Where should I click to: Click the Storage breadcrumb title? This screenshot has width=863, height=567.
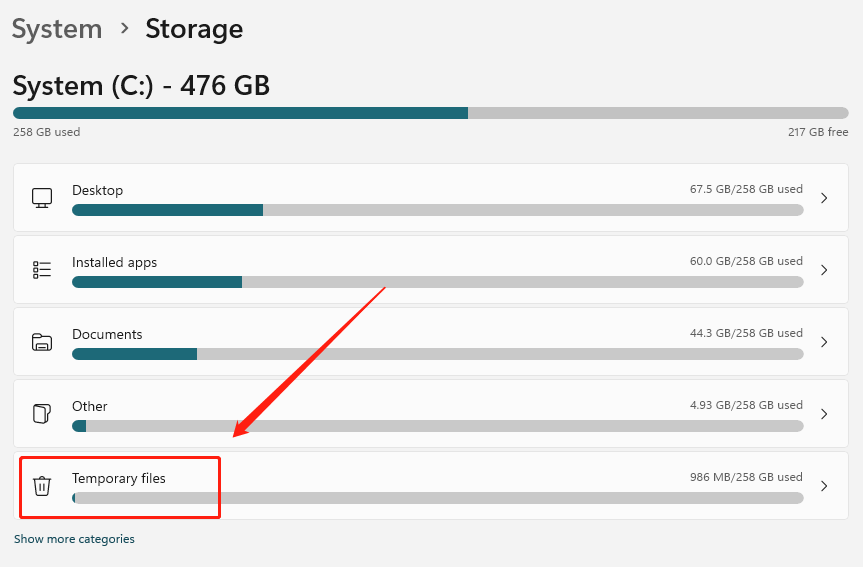point(194,29)
